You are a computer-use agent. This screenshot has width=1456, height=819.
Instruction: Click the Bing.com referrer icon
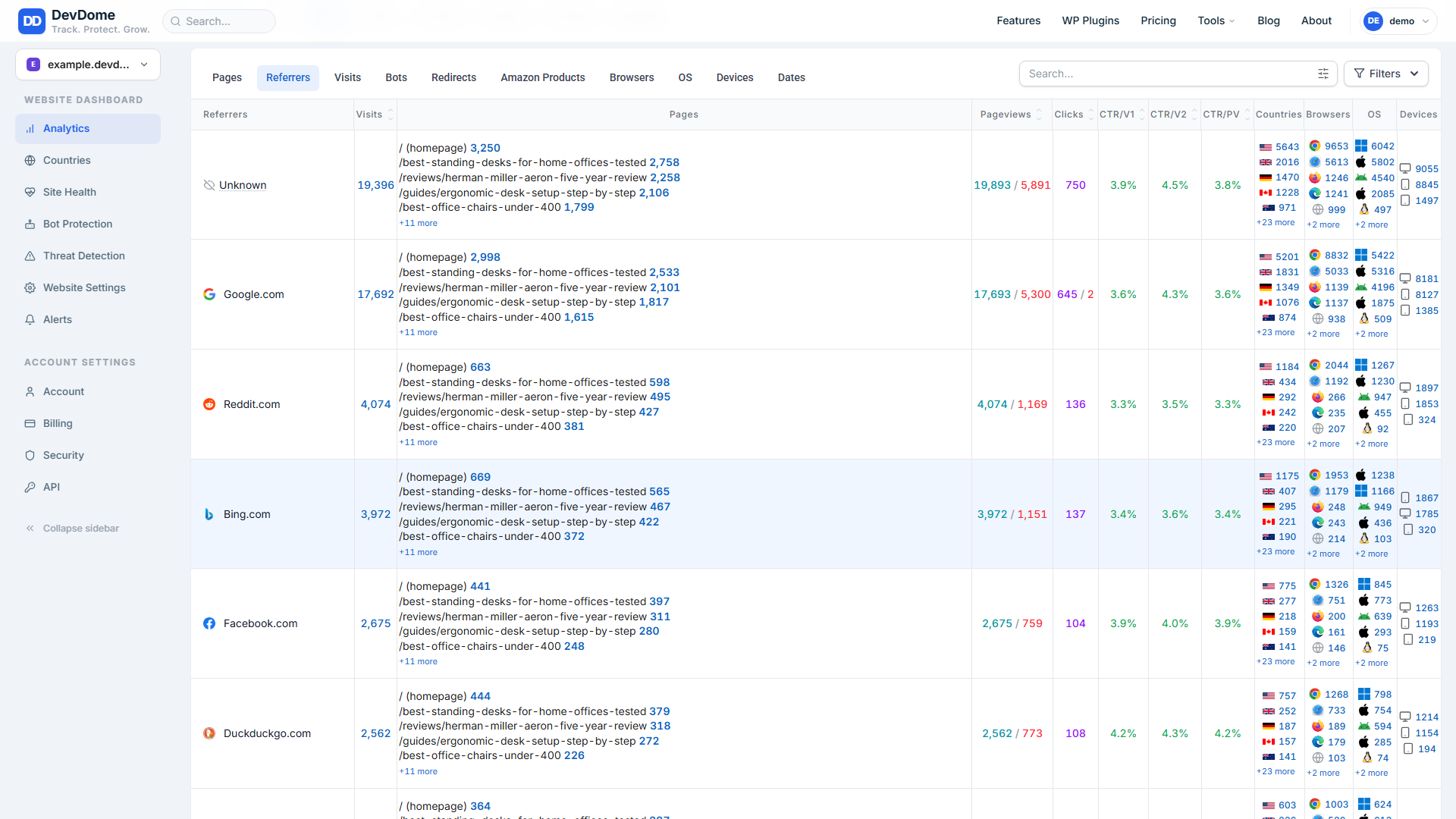(209, 514)
